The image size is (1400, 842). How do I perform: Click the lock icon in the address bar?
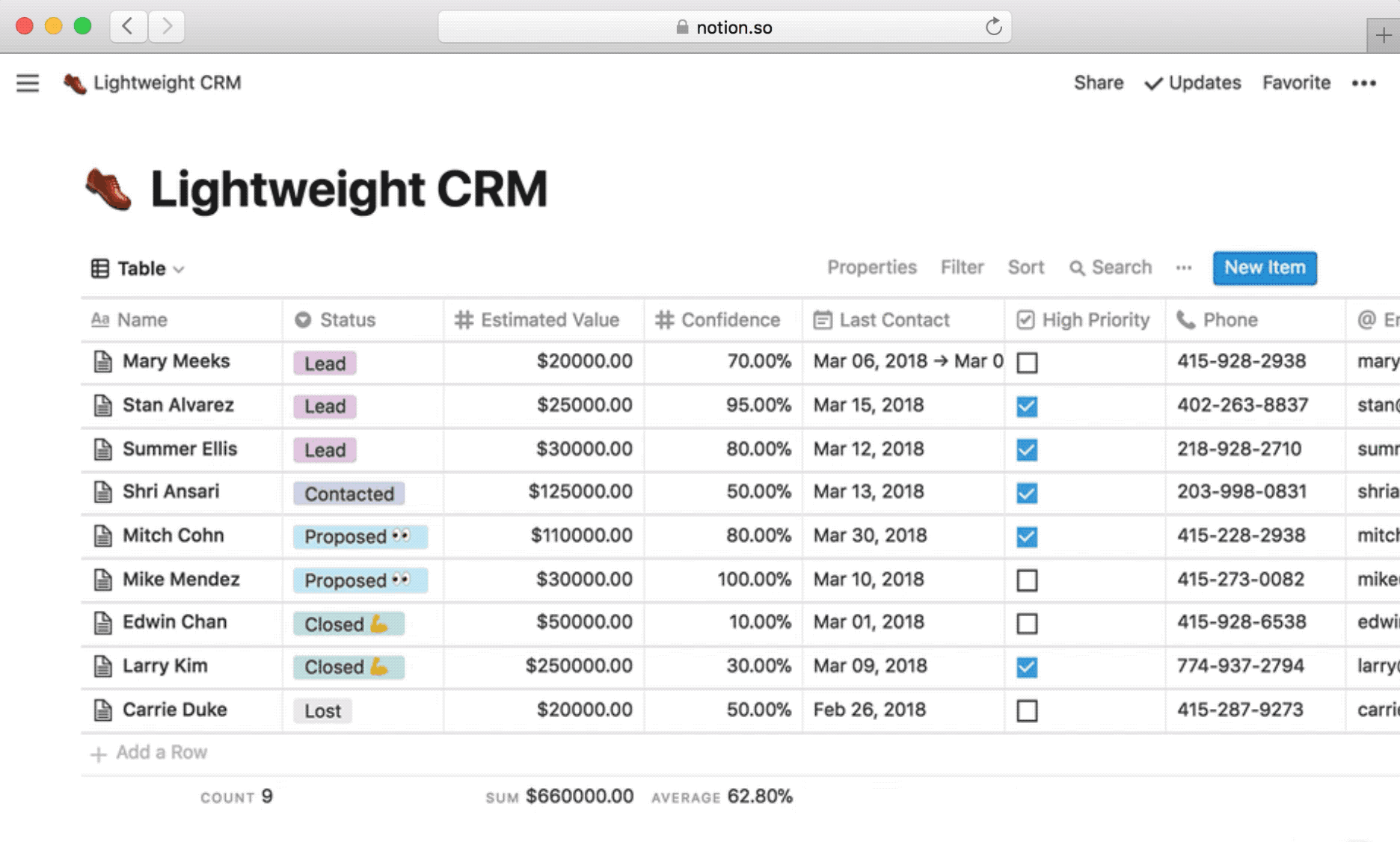(x=682, y=28)
